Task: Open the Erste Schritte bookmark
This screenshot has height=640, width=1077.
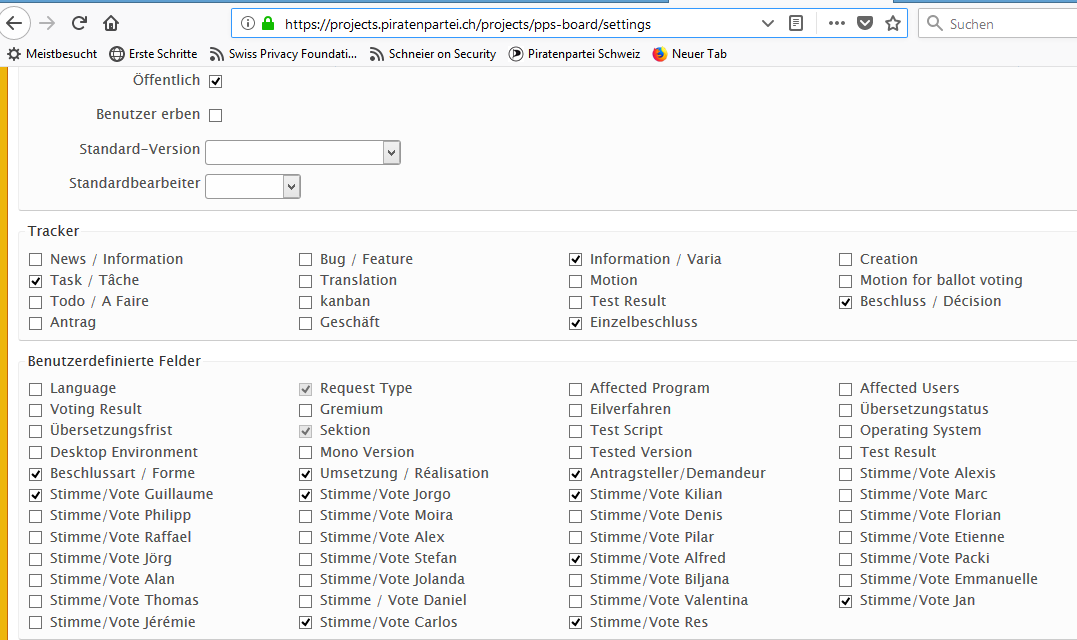Action: coord(153,54)
